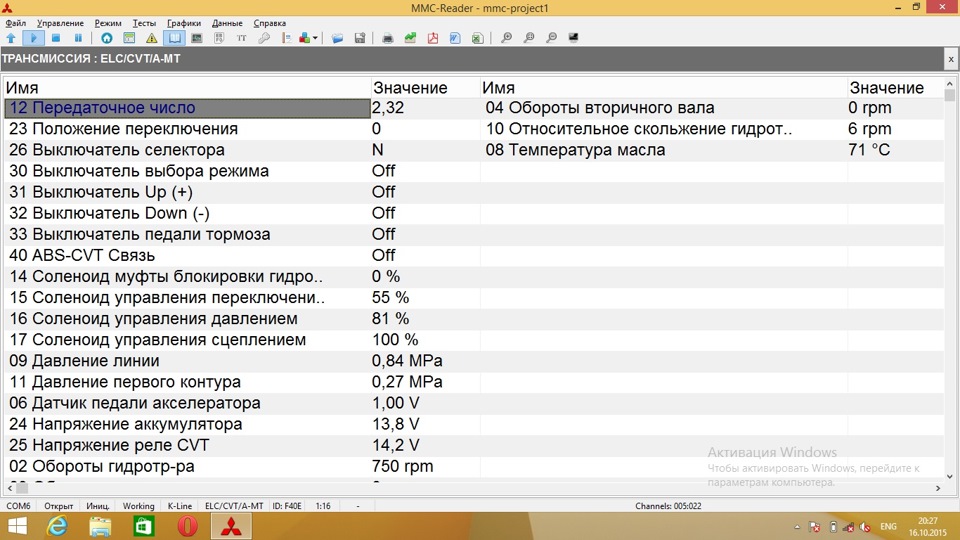Image resolution: width=960 pixels, height=540 pixels.
Task: Open the Справка menu
Action: click(x=269, y=23)
